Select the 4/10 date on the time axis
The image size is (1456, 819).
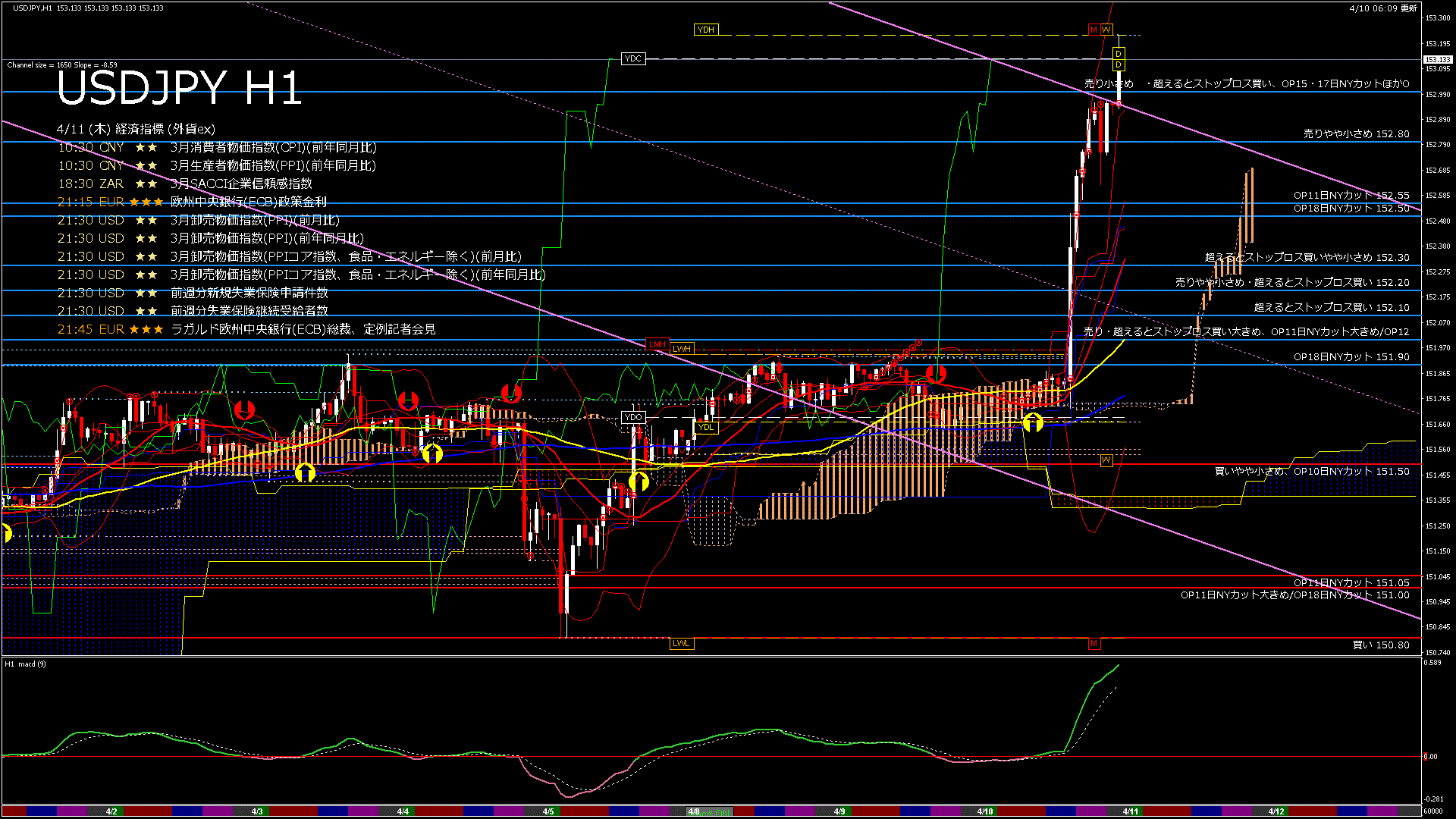984,811
